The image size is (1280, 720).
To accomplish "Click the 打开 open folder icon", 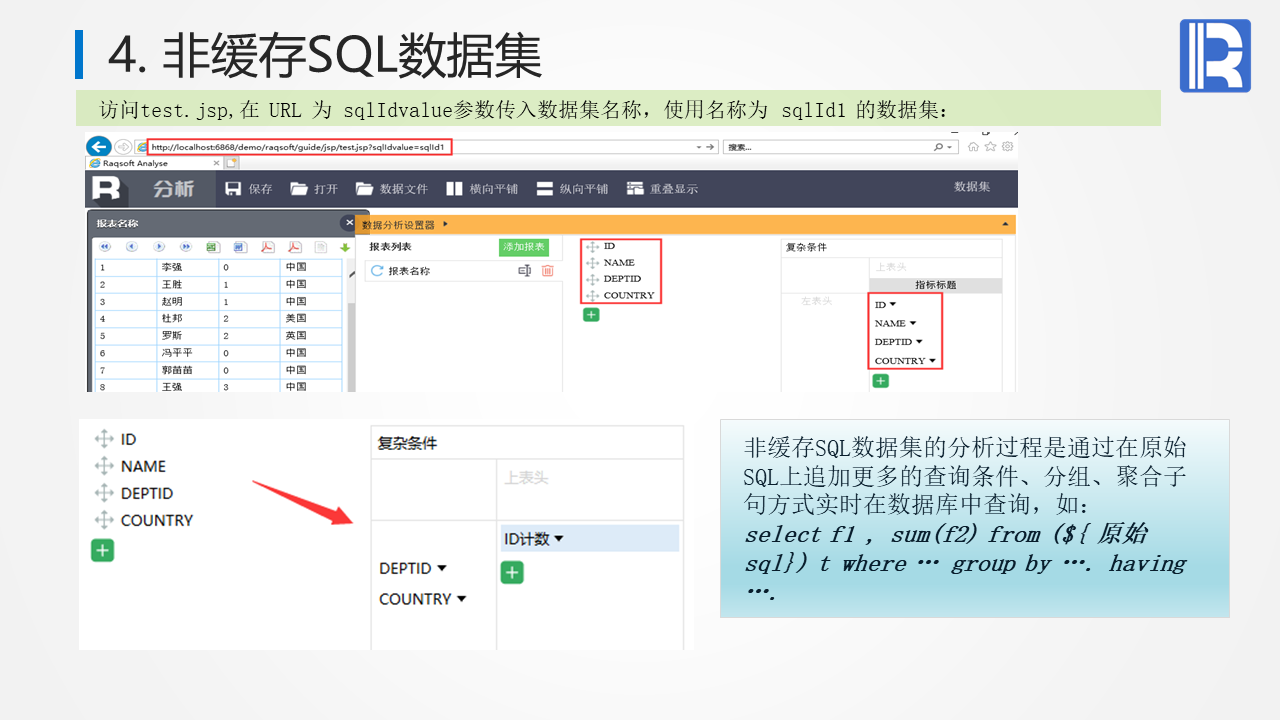I will tap(298, 189).
